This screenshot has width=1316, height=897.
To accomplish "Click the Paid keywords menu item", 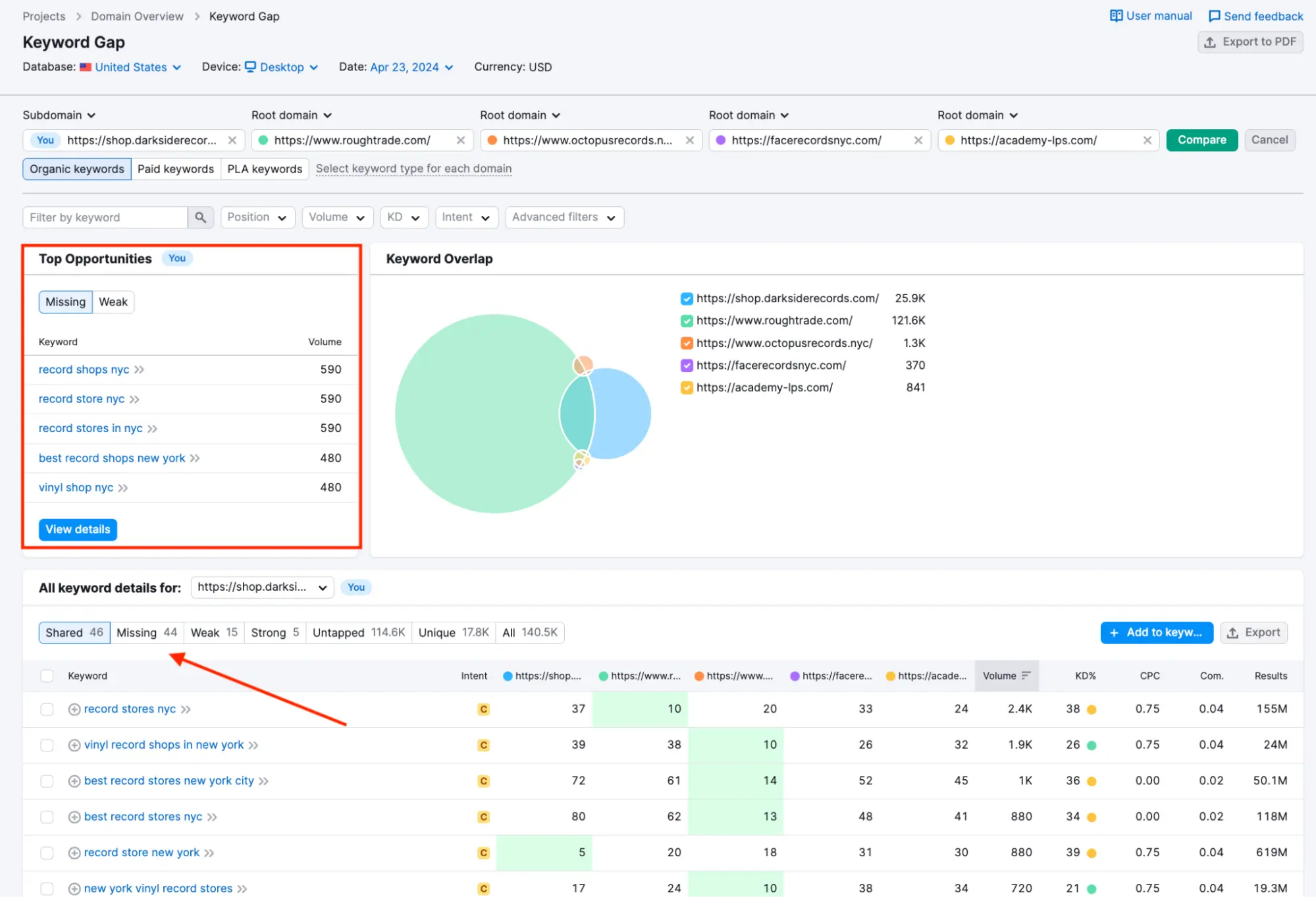I will point(176,168).
